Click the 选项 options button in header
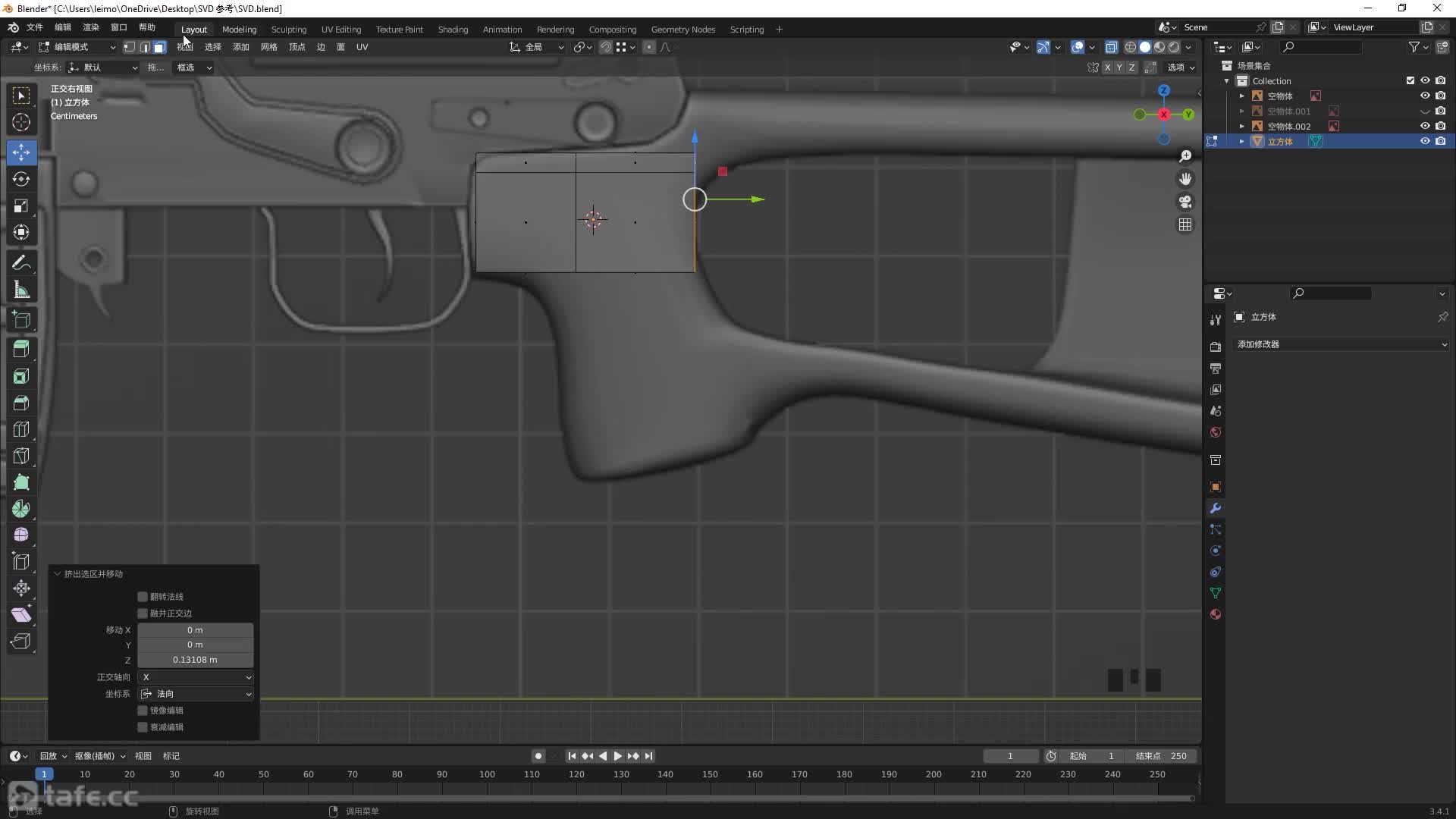Screen dimensions: 1456x819 pyautogui.click(x=1181, y=67)
